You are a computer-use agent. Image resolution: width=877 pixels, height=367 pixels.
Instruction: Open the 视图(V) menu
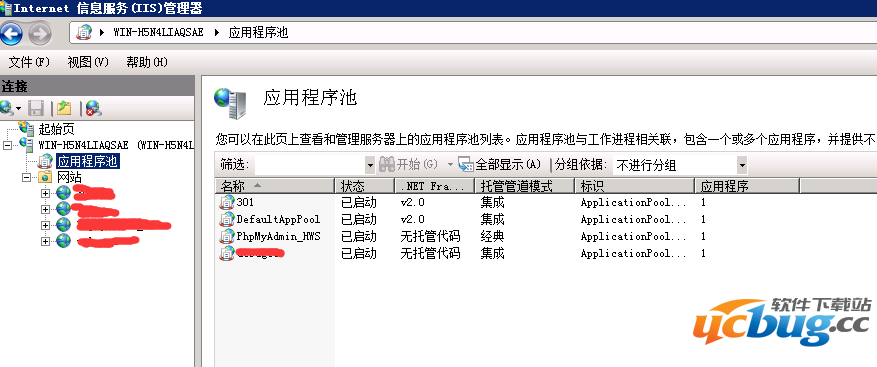pos(88,62)
